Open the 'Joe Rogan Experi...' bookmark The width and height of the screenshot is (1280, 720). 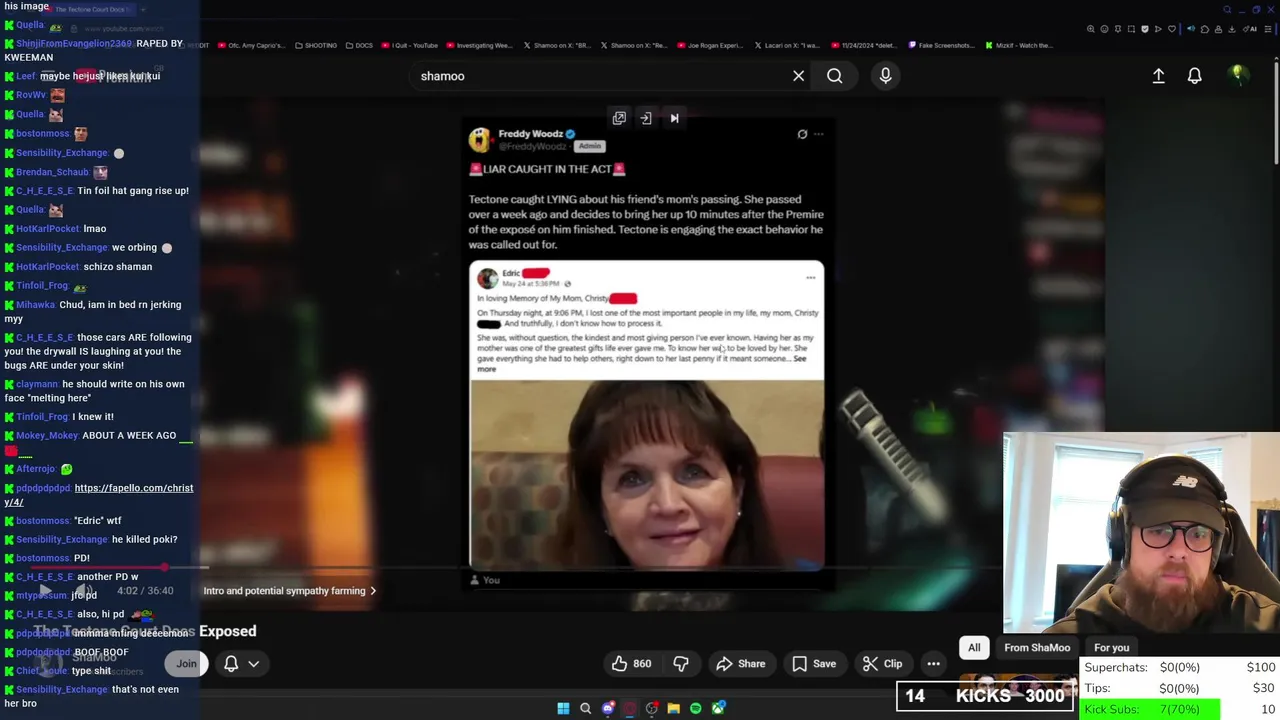[x=710, y=45]
